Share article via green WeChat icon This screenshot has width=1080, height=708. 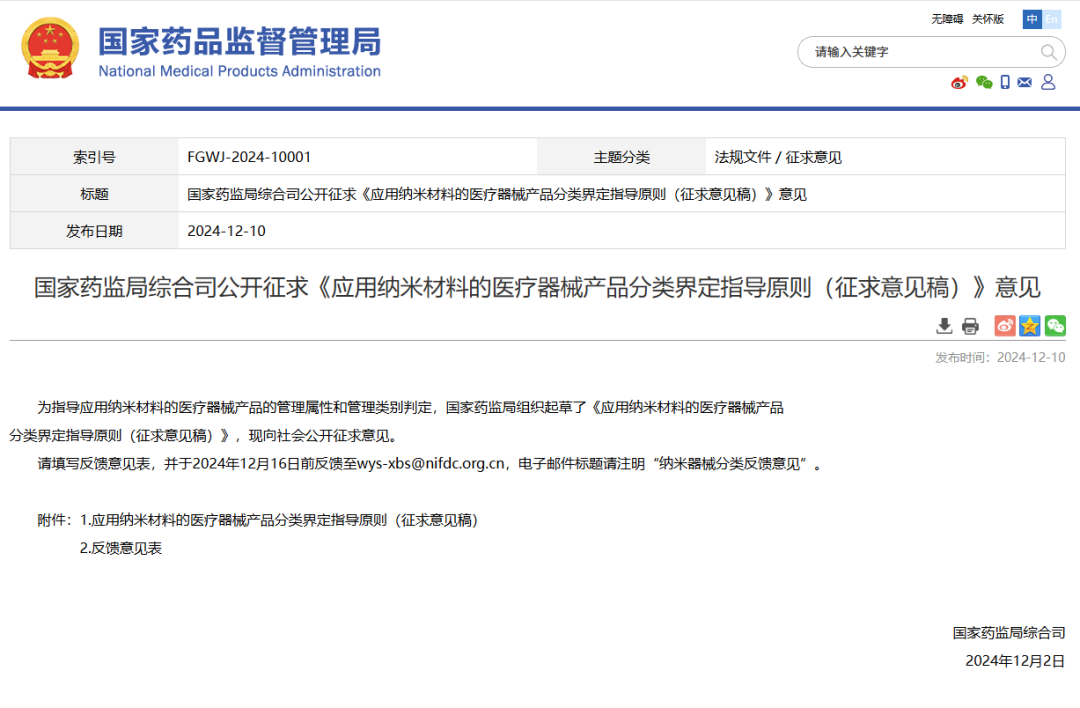click(1055, 326)
